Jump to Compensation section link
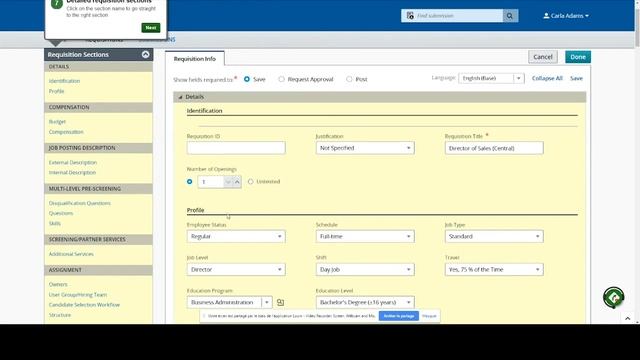Screen dimensions: 640x360 (66, 132)
